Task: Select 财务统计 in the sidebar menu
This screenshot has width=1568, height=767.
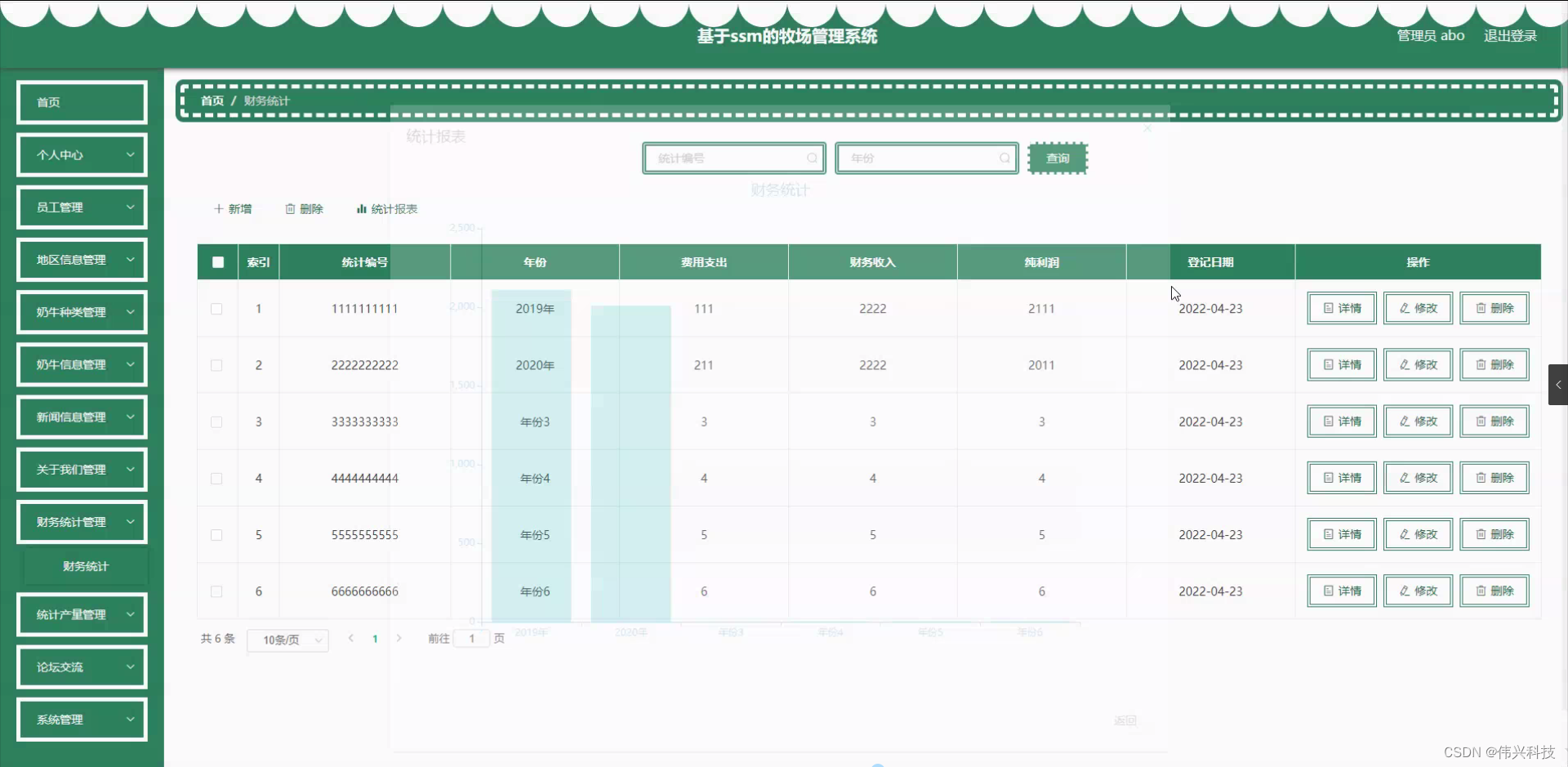Action: tap(85, 565)
